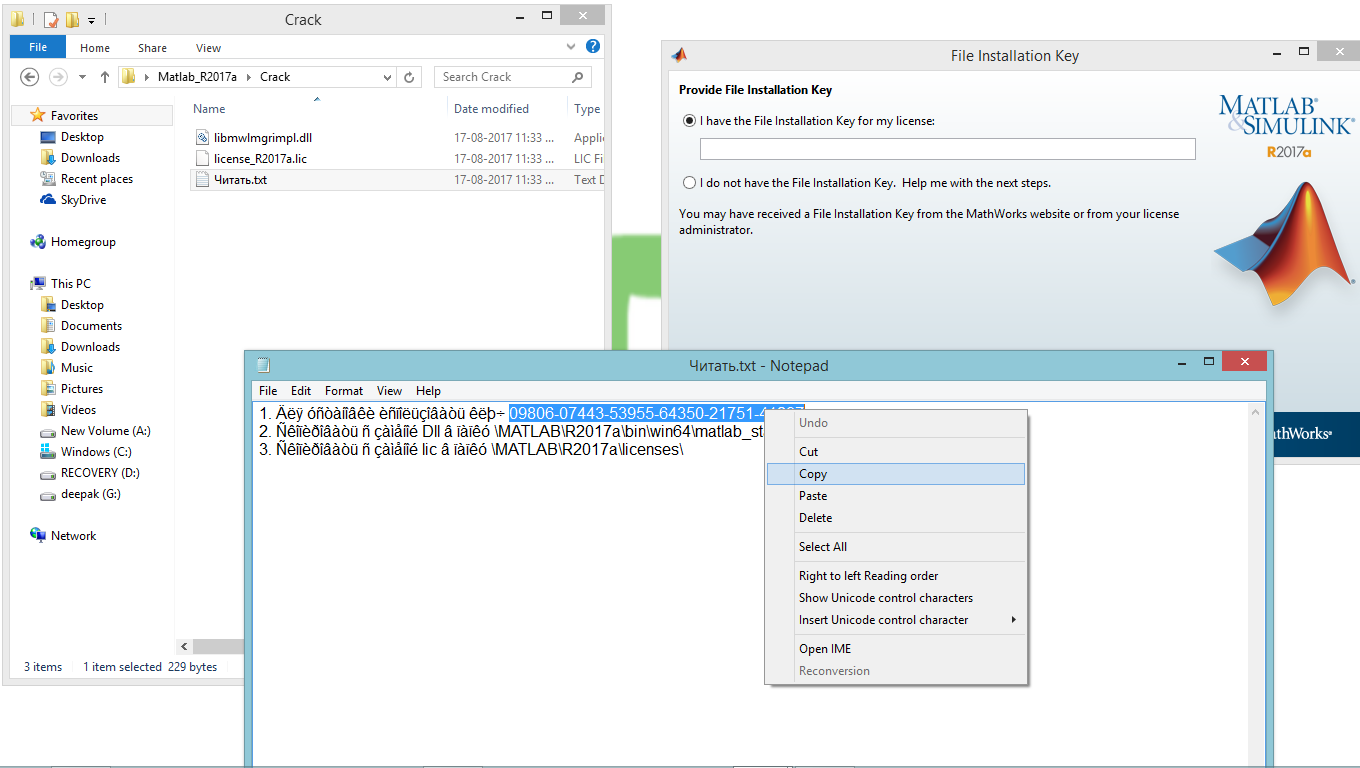Click Matlab_R2017a in the address bar
1360x768 pixels.
[197, 77]
